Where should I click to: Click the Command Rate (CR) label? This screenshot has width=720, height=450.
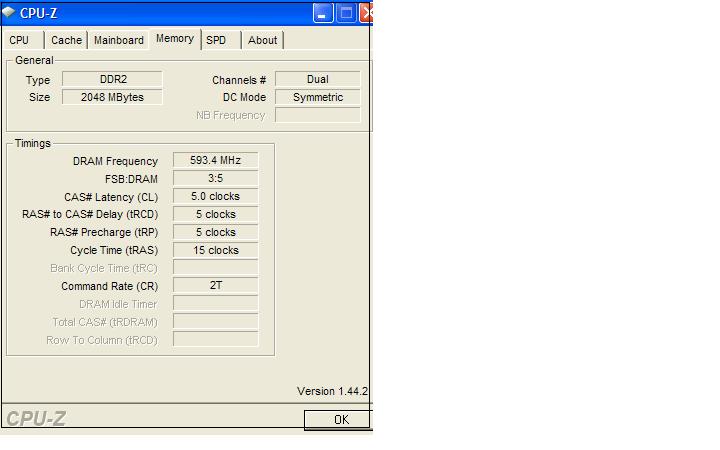pos(109,287)
